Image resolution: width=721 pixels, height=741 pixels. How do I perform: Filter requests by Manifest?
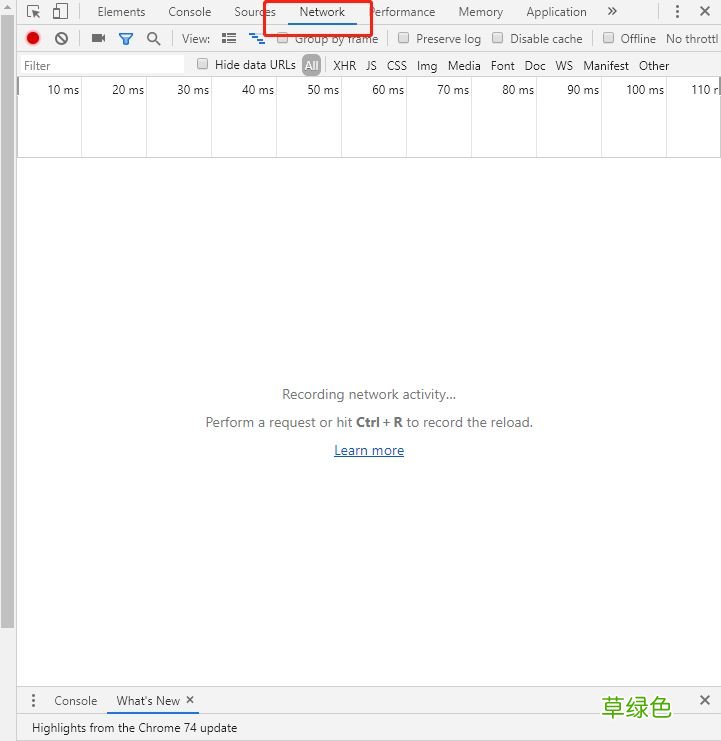tap(606, 66)
